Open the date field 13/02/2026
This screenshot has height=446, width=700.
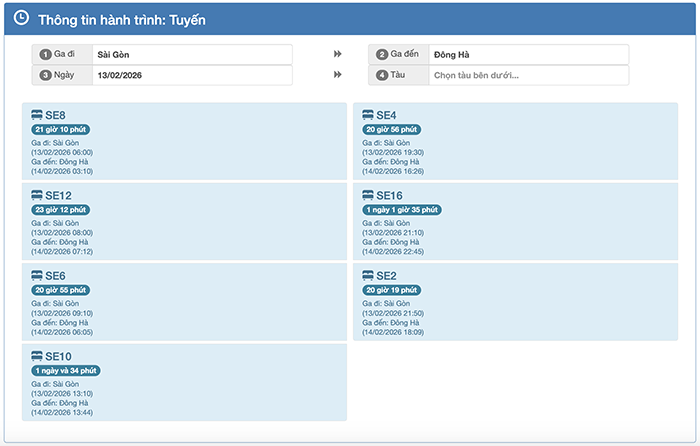point(192,75)
